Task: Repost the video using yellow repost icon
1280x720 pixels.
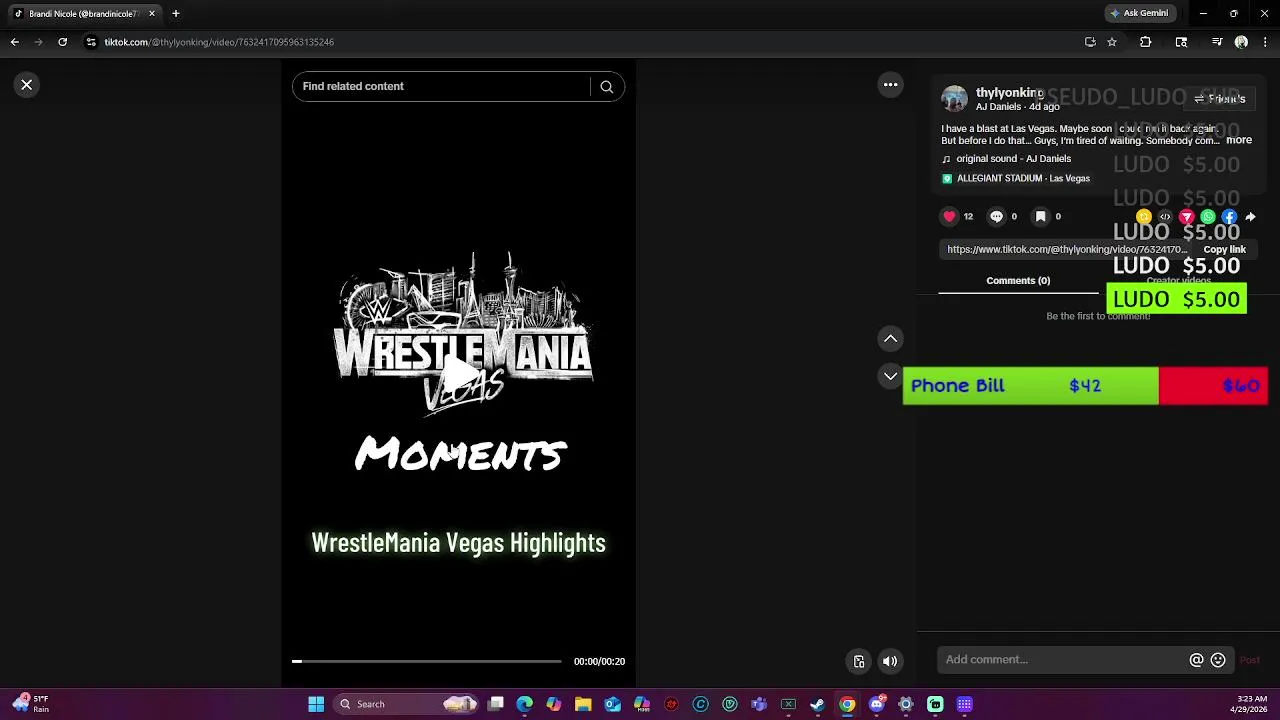Action: [x=1144, y=217]
